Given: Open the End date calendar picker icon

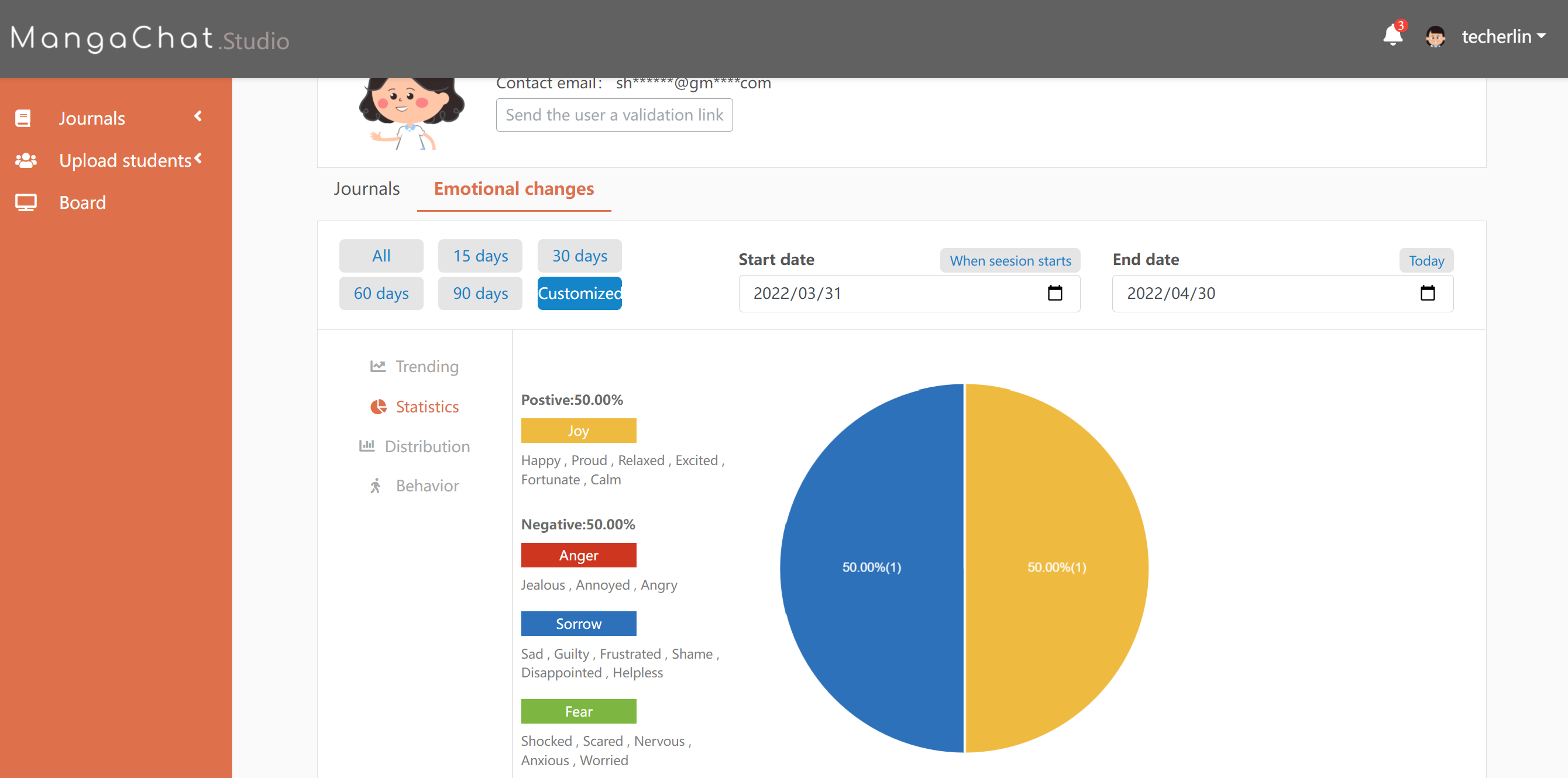Looking at the screenshot, I should pyautogui.click(x=1428, y=293).
